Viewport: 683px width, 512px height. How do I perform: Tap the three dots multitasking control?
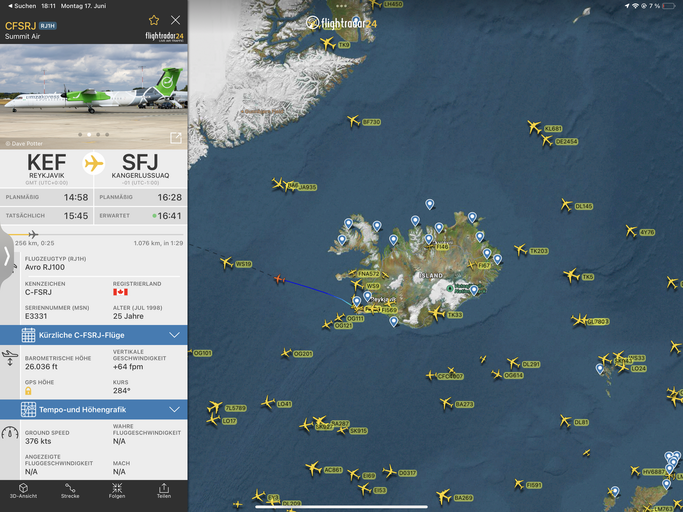(x=342, y=6)
